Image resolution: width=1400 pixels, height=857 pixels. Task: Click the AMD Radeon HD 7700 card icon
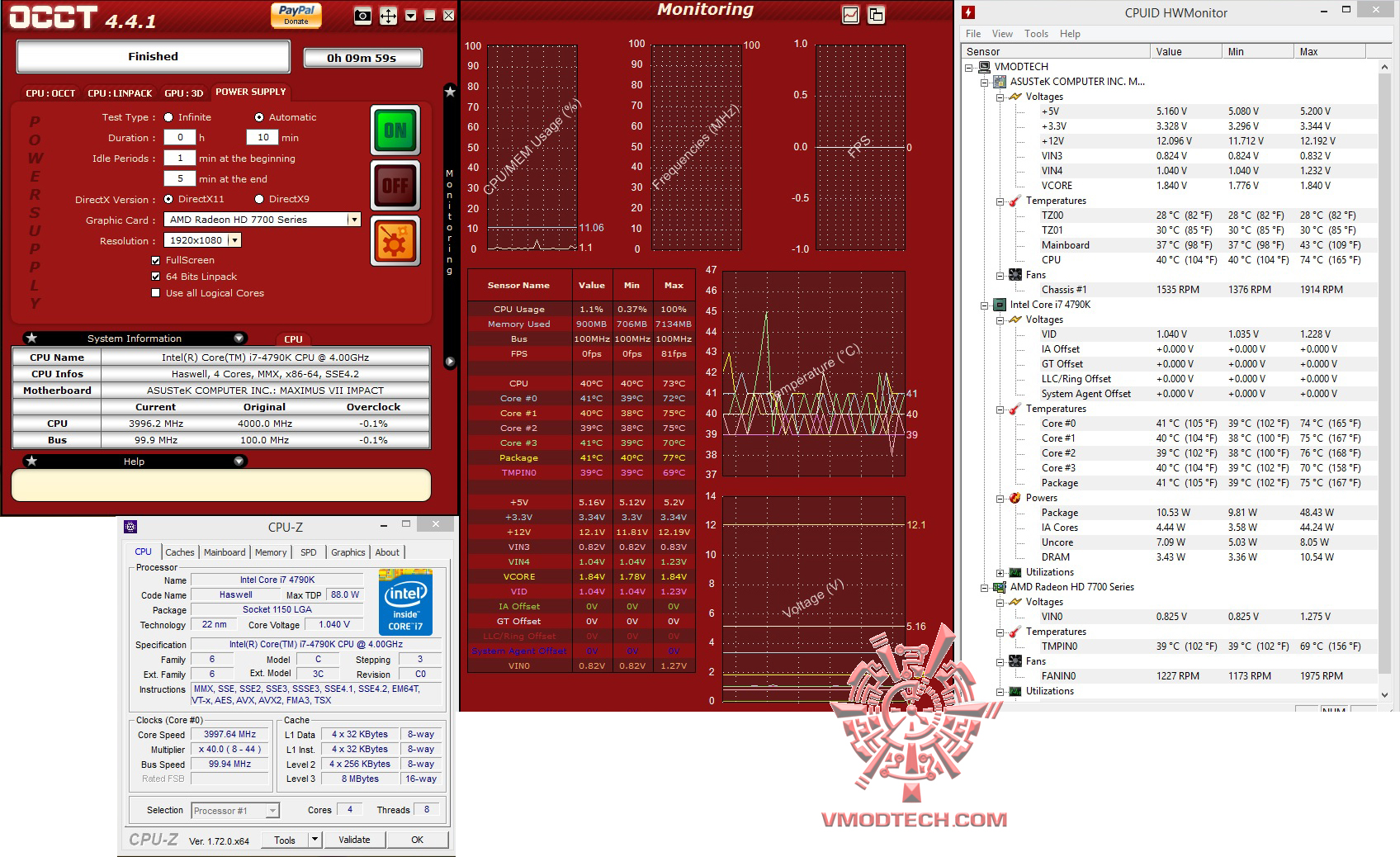pyautogui.click(x=1000, y=587)
